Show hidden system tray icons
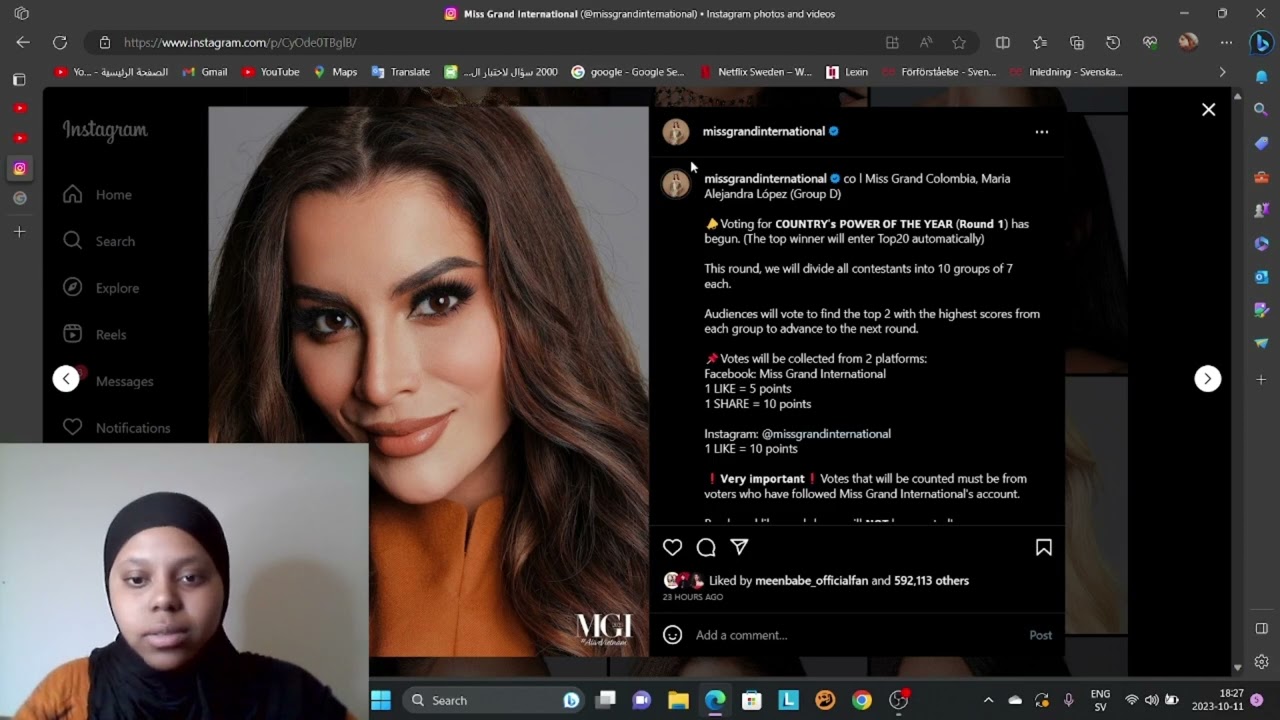Screen dimensions: 1280x720 [x=988, y=700]
